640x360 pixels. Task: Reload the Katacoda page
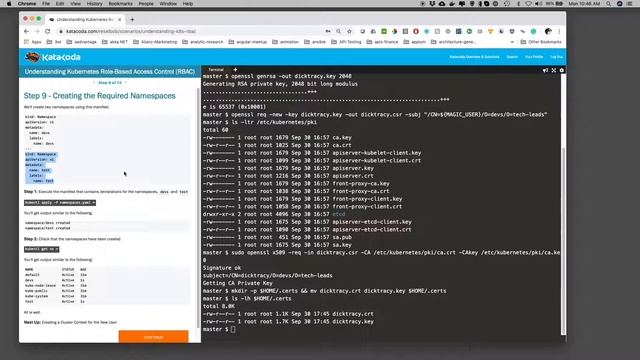click(x=47, y=31)
